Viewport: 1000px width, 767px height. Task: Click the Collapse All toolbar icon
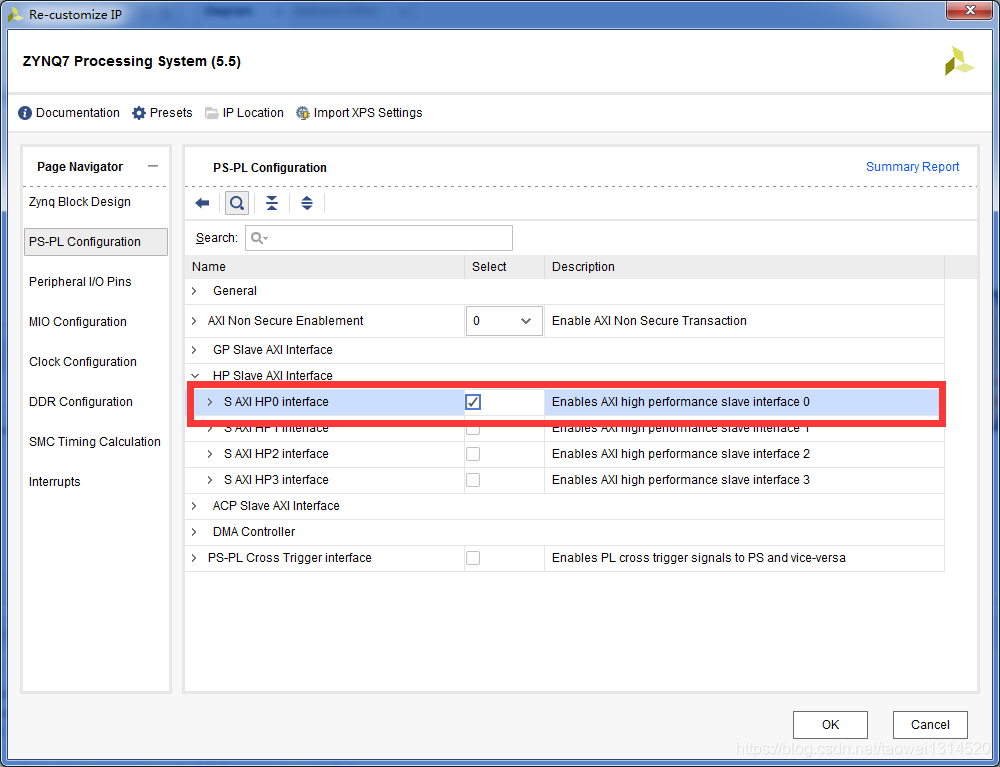tap(272, 203)
